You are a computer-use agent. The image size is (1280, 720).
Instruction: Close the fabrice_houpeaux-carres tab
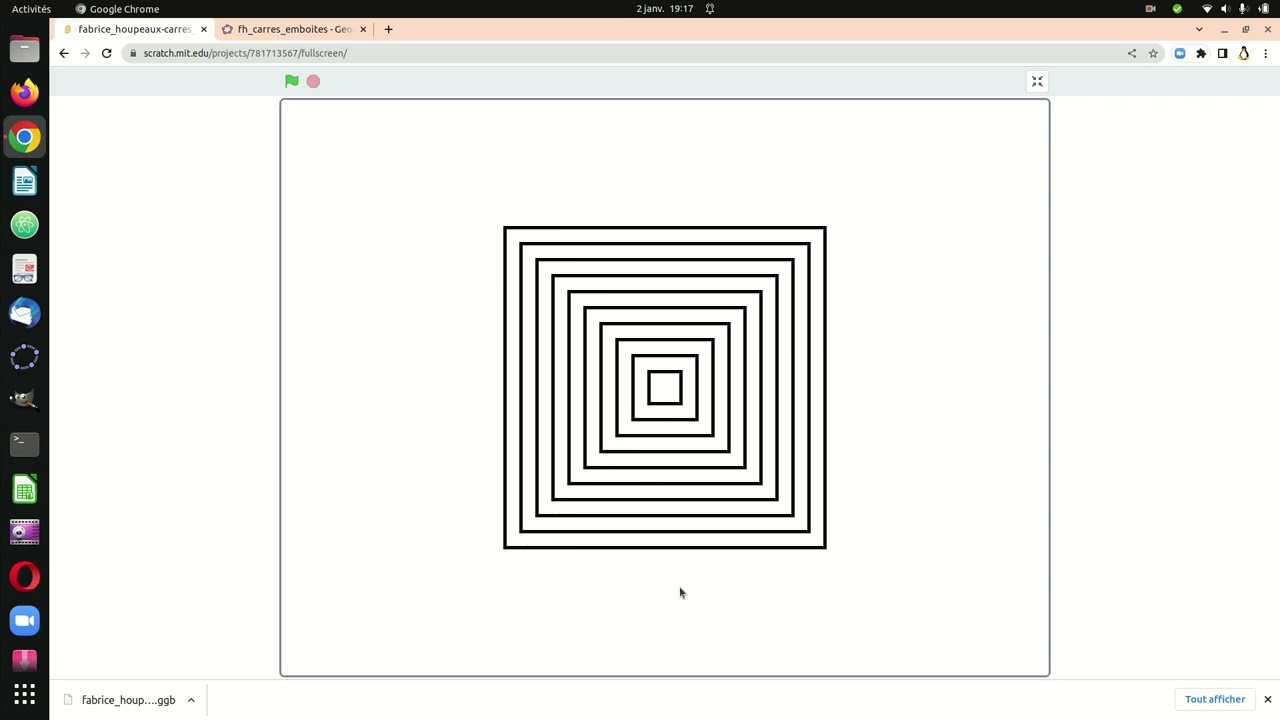[203, 29]
